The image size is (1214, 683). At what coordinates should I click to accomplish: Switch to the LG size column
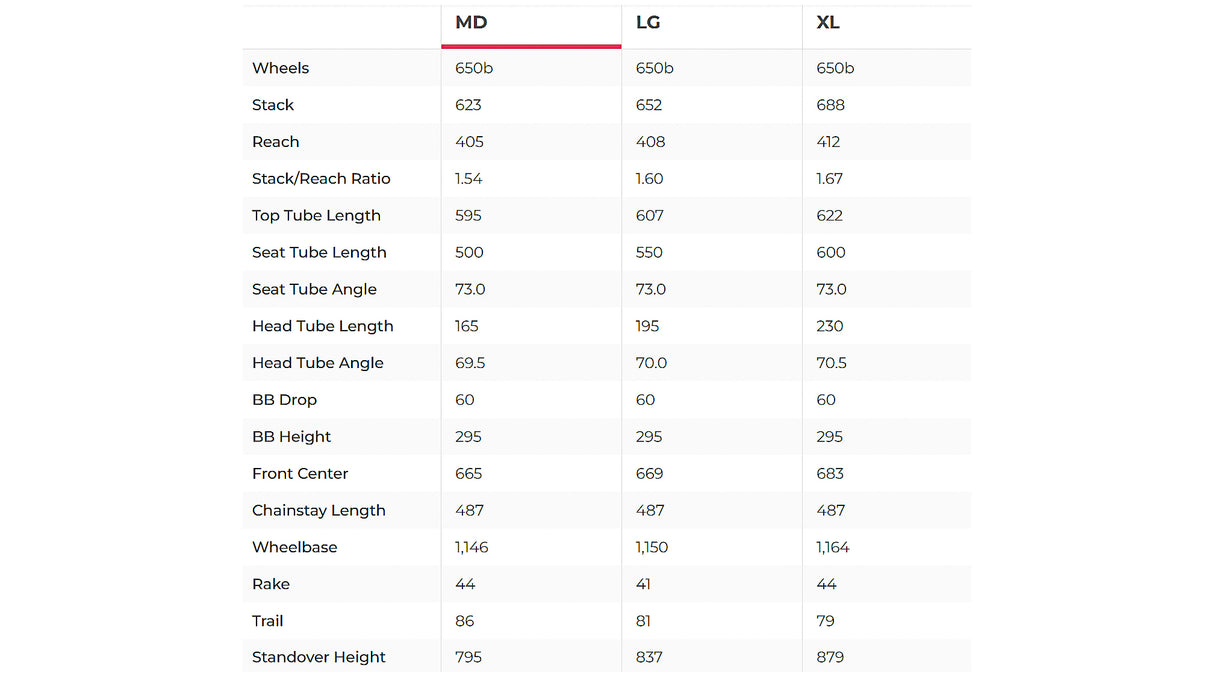[648, 23]
